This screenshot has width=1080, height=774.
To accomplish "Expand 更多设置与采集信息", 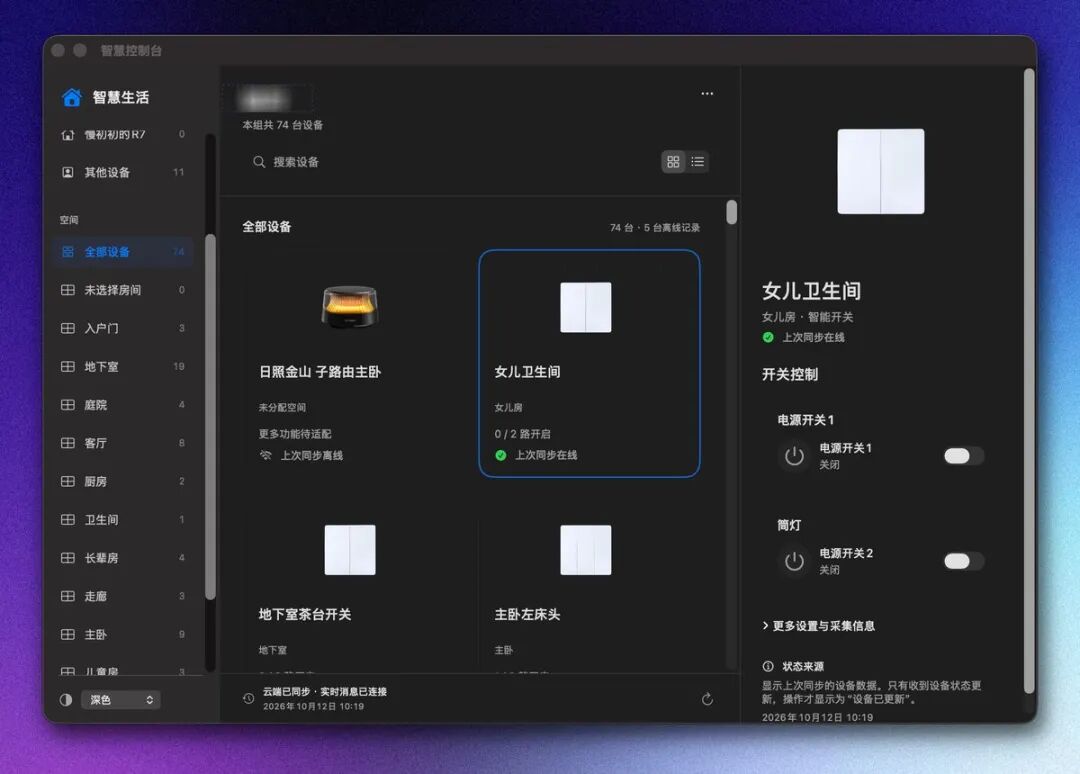I will click(x=818, y=626).
